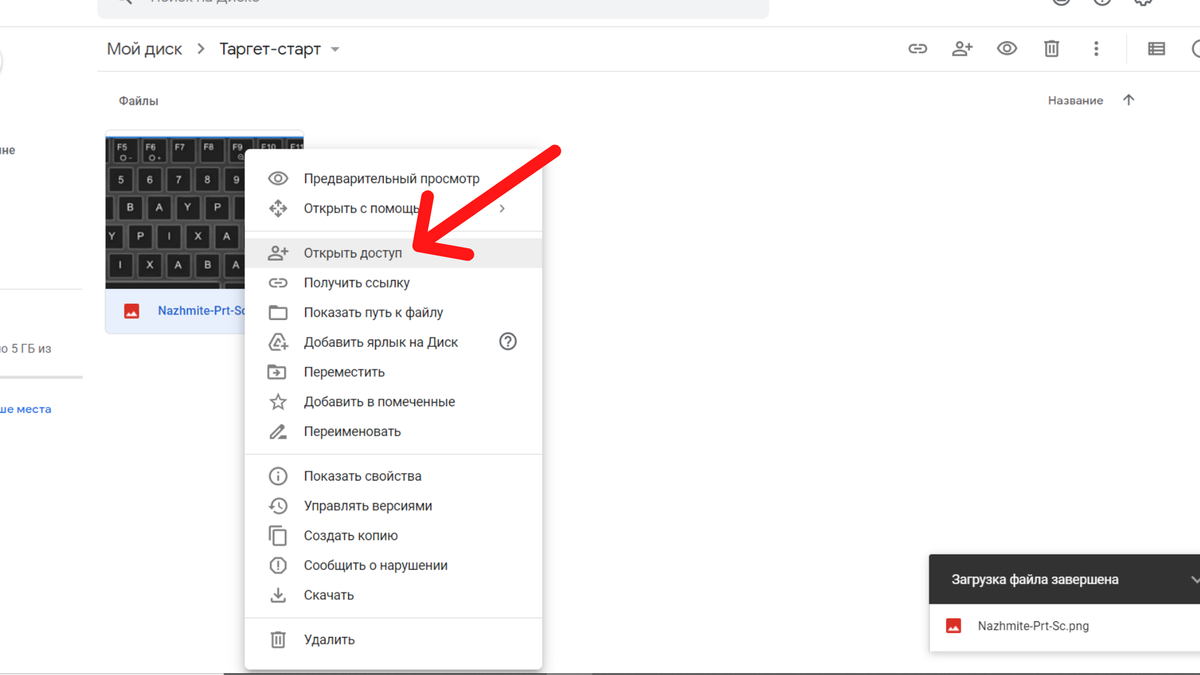Image resolution: width=1200 pixels, height=675 pixels.
Task: Click Переименовать in the context menu
Action: coord(352,432)
